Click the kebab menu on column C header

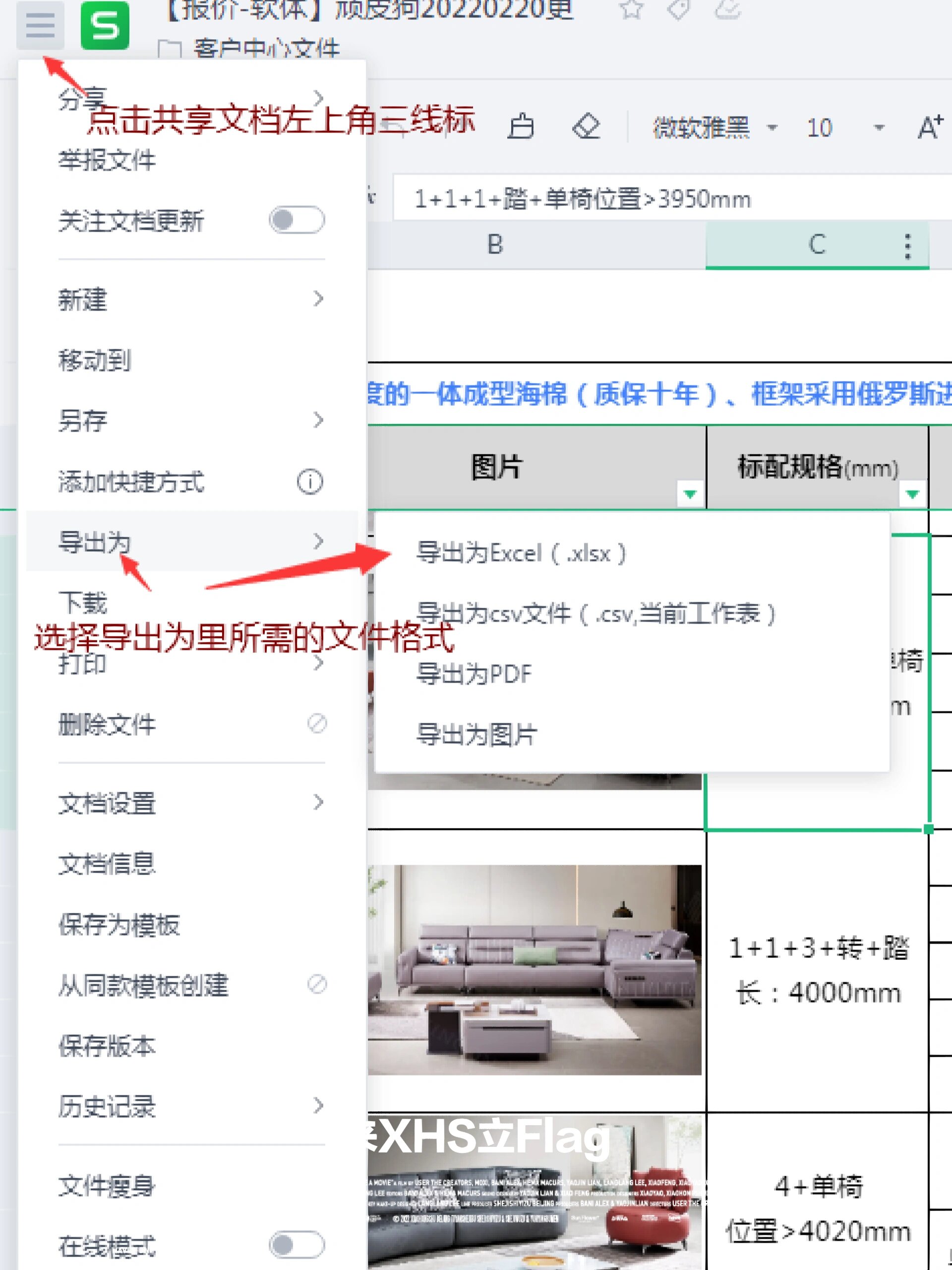tap(907, 246)
